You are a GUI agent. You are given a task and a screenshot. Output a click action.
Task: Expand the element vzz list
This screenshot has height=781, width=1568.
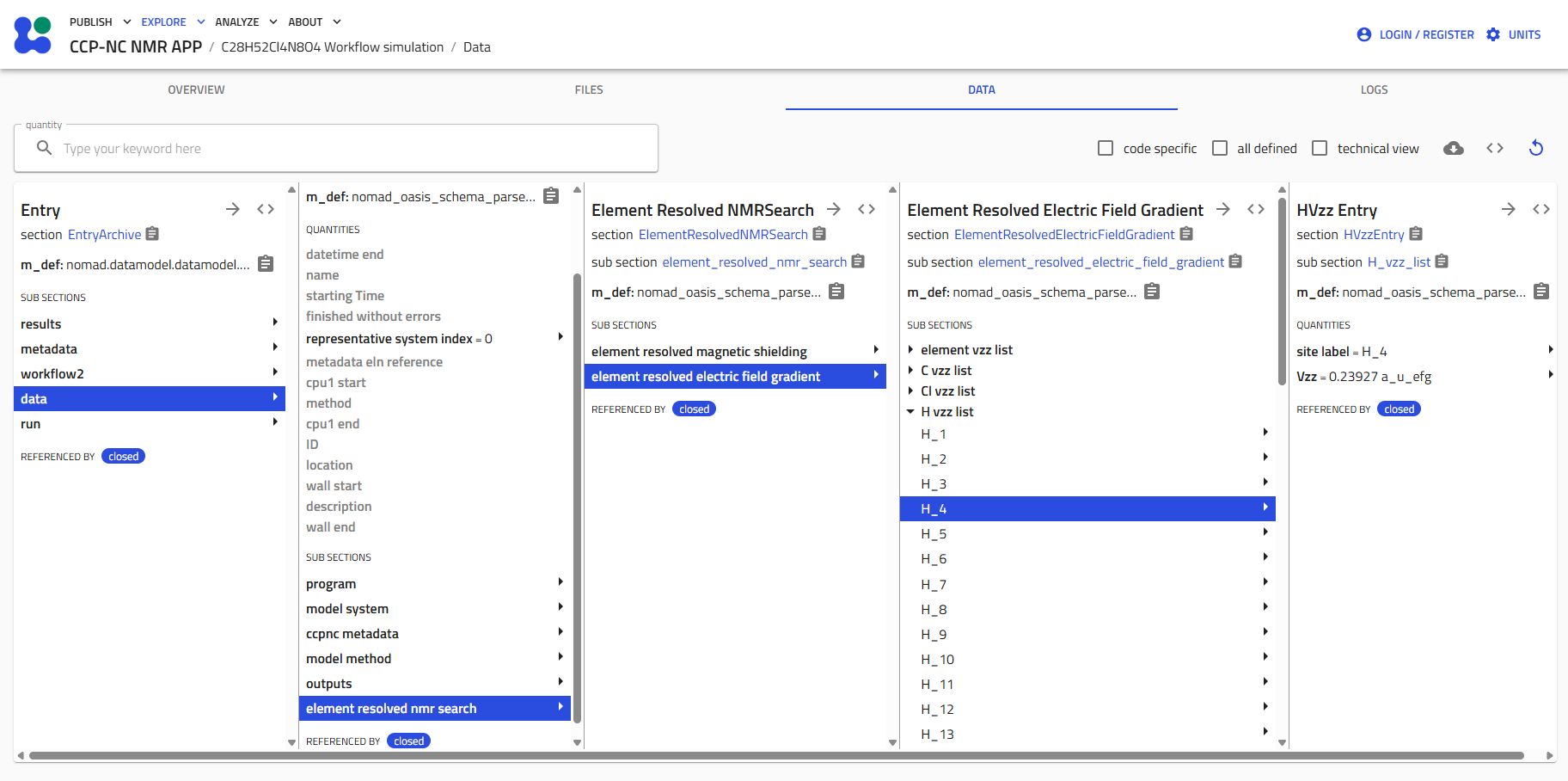[x=910, y=349]
